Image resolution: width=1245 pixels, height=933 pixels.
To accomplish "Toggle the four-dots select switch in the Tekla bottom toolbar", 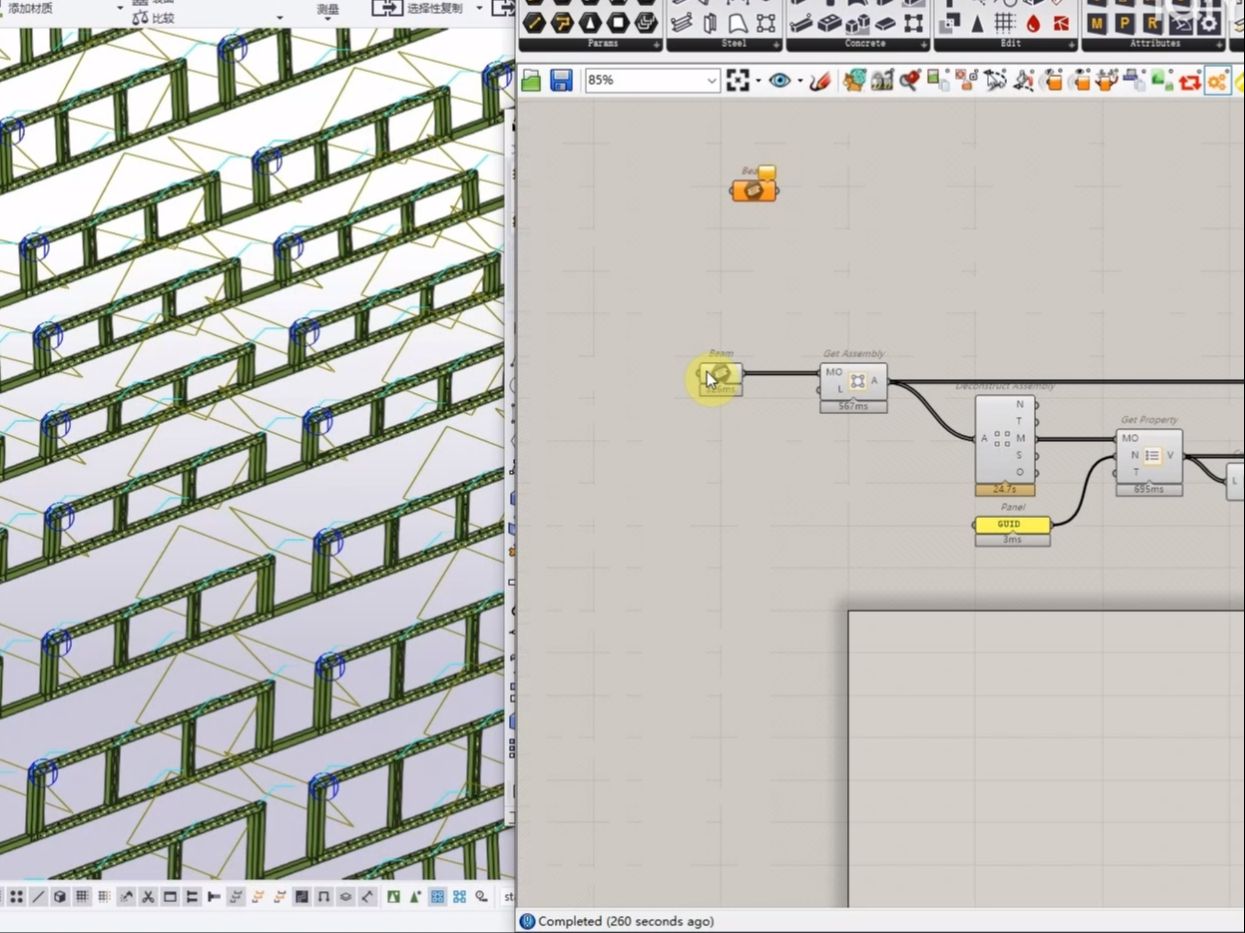I will pyautogui.click(x=16, y=897).
